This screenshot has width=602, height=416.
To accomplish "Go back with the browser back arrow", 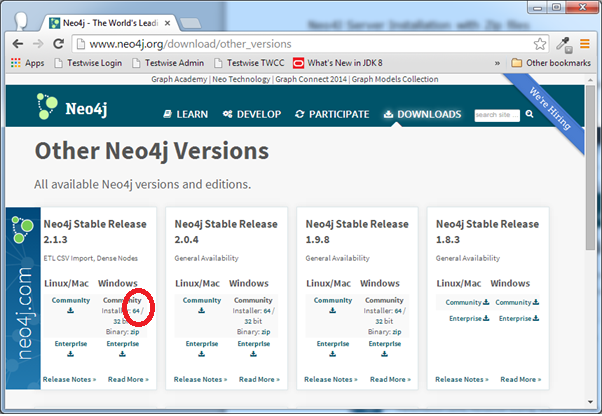I will coord(18,44).
